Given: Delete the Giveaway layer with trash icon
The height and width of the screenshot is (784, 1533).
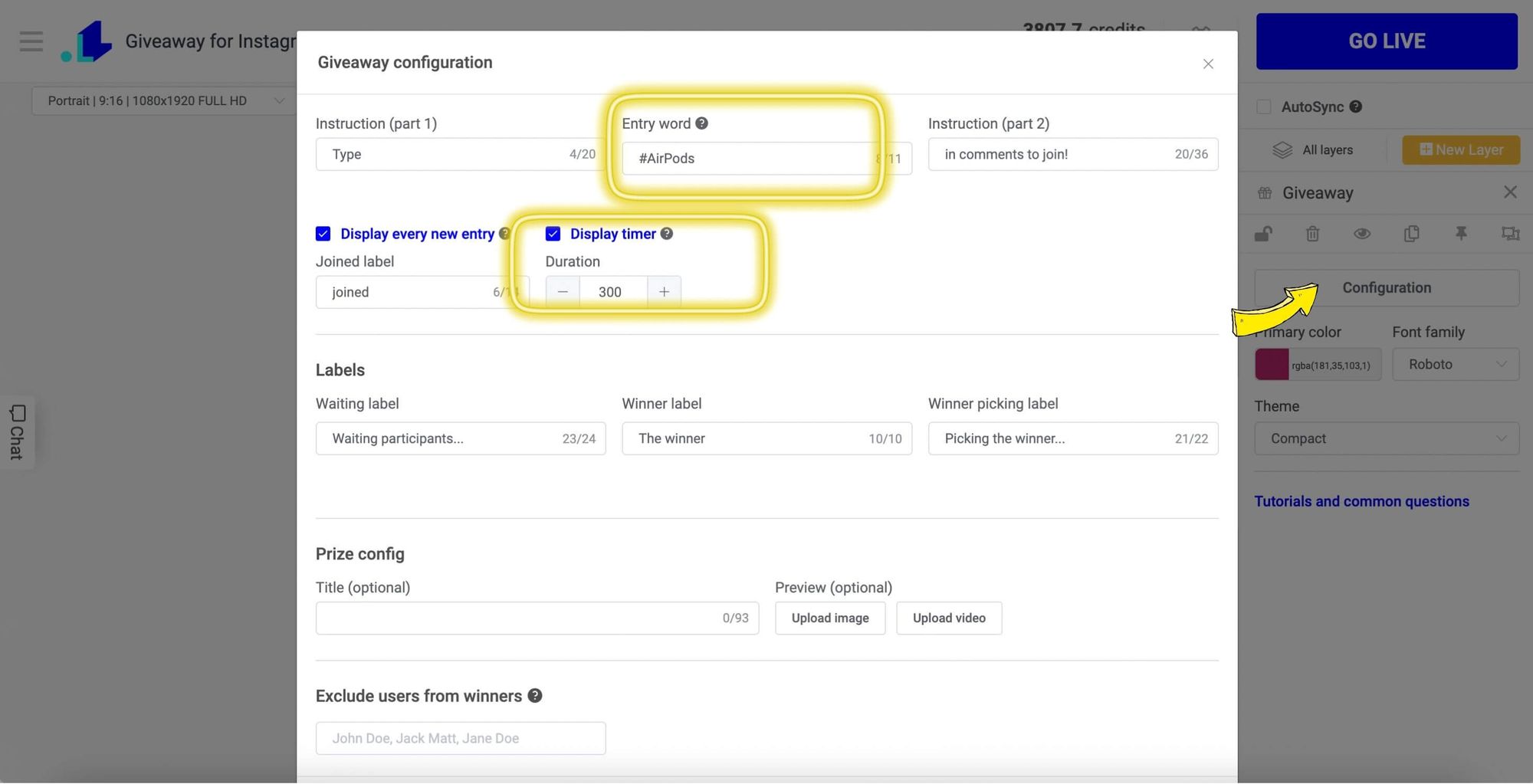Looking at the screenshot, I should tap(1313, 234).
